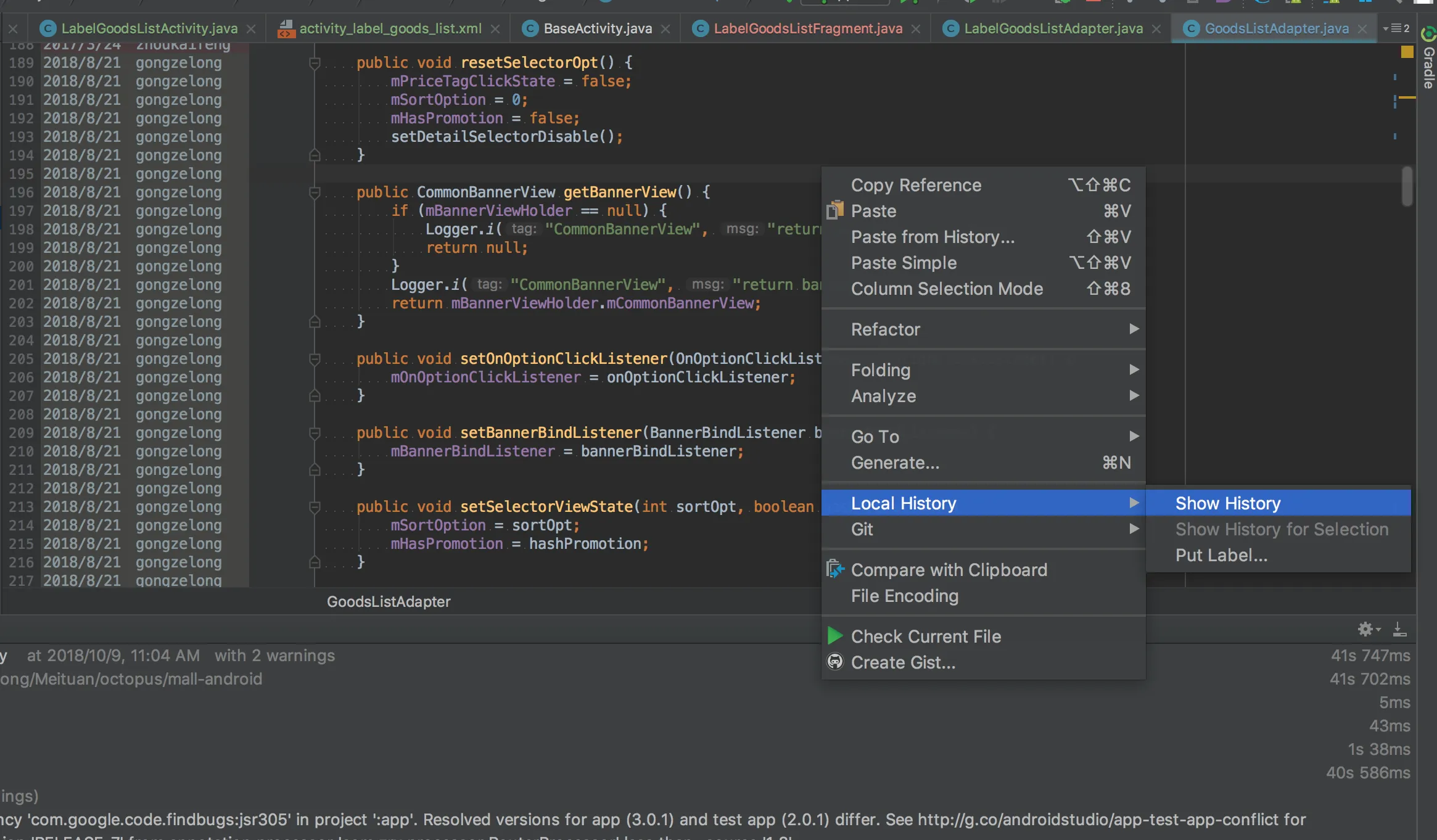The image size is (1437, 840).
Task: Click yellow inspection status indicator square
Action: click(x=1407, y=52)
